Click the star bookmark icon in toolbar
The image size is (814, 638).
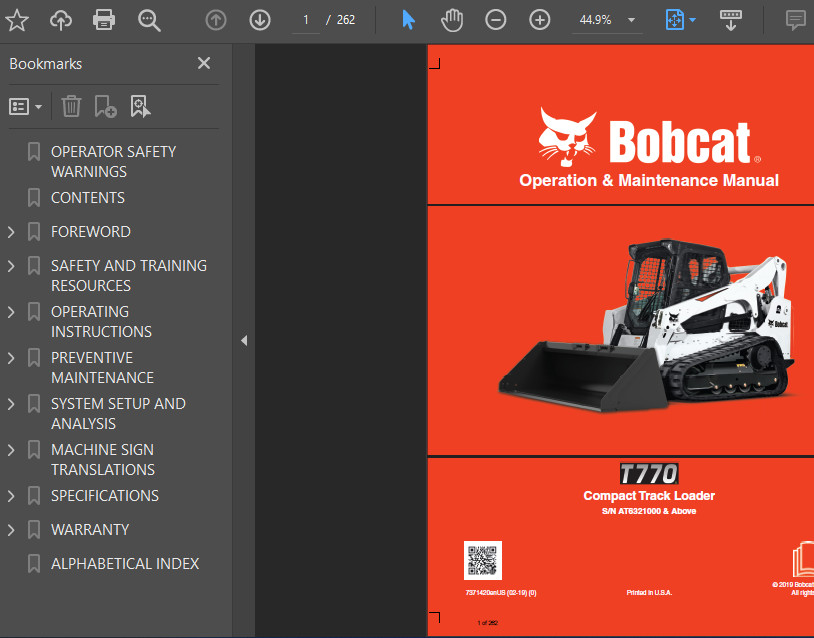17,20
